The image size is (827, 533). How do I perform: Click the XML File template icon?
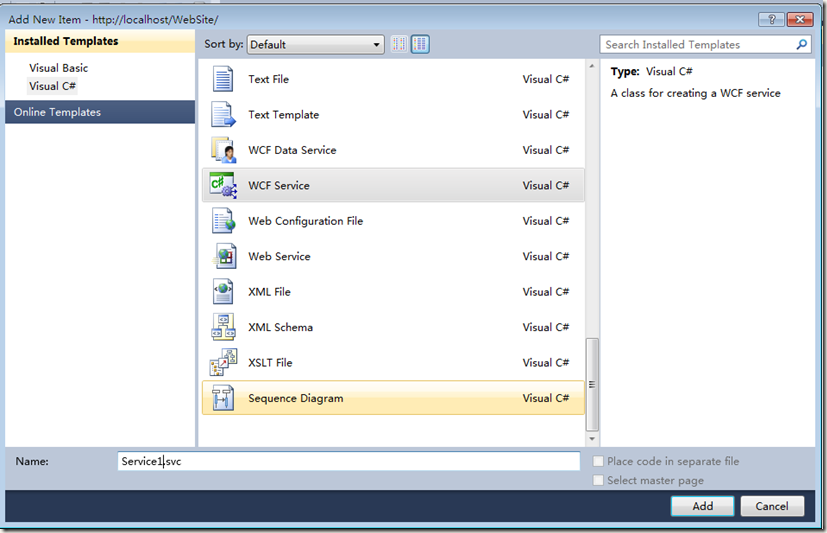pos(223,292)
